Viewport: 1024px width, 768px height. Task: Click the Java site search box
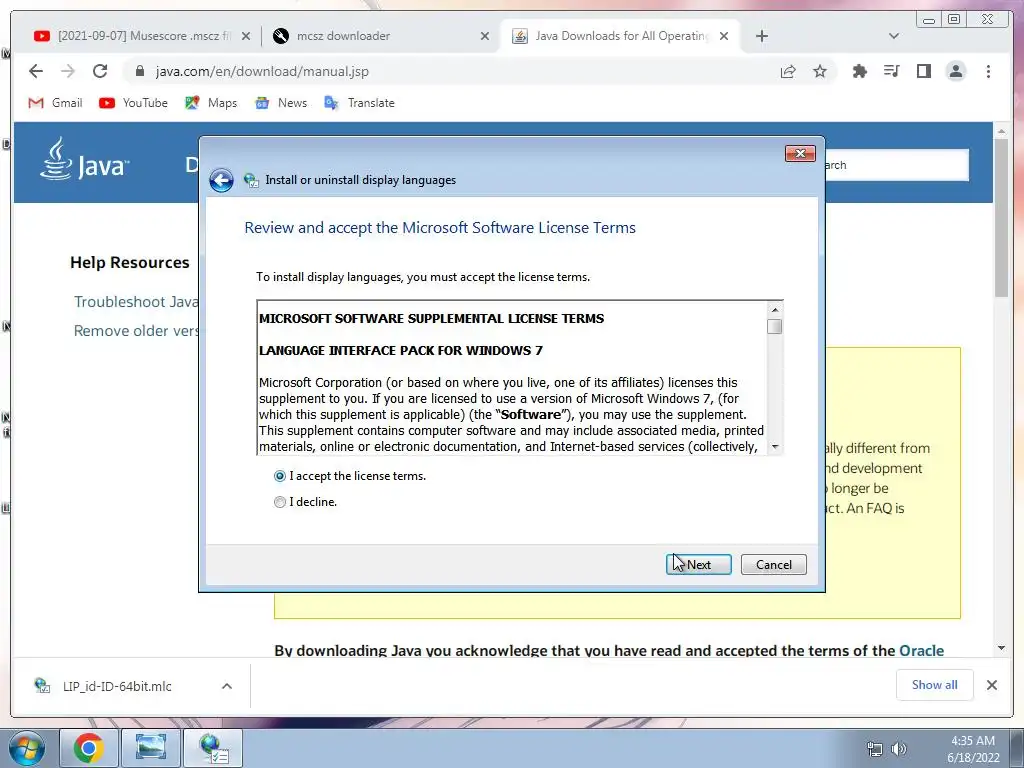point(897,165)
